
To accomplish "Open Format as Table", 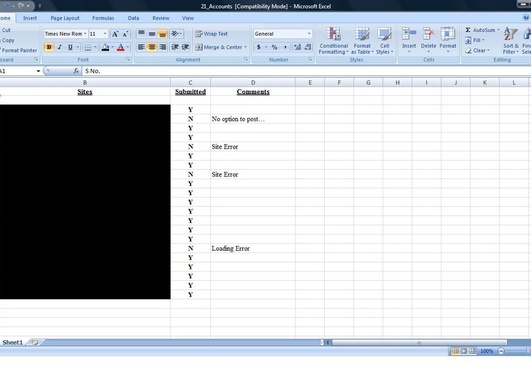I will pyautogui.click(x=362, y=41).
